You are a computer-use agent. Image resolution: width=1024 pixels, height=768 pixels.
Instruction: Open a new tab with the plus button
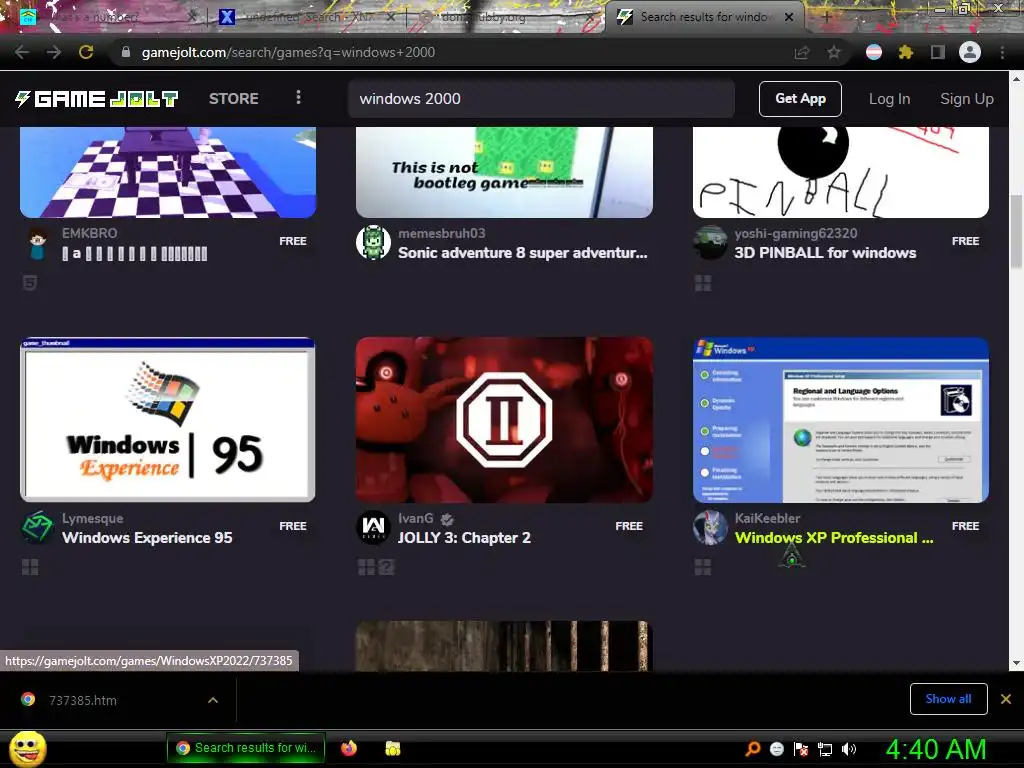click(x=827, y=17)
